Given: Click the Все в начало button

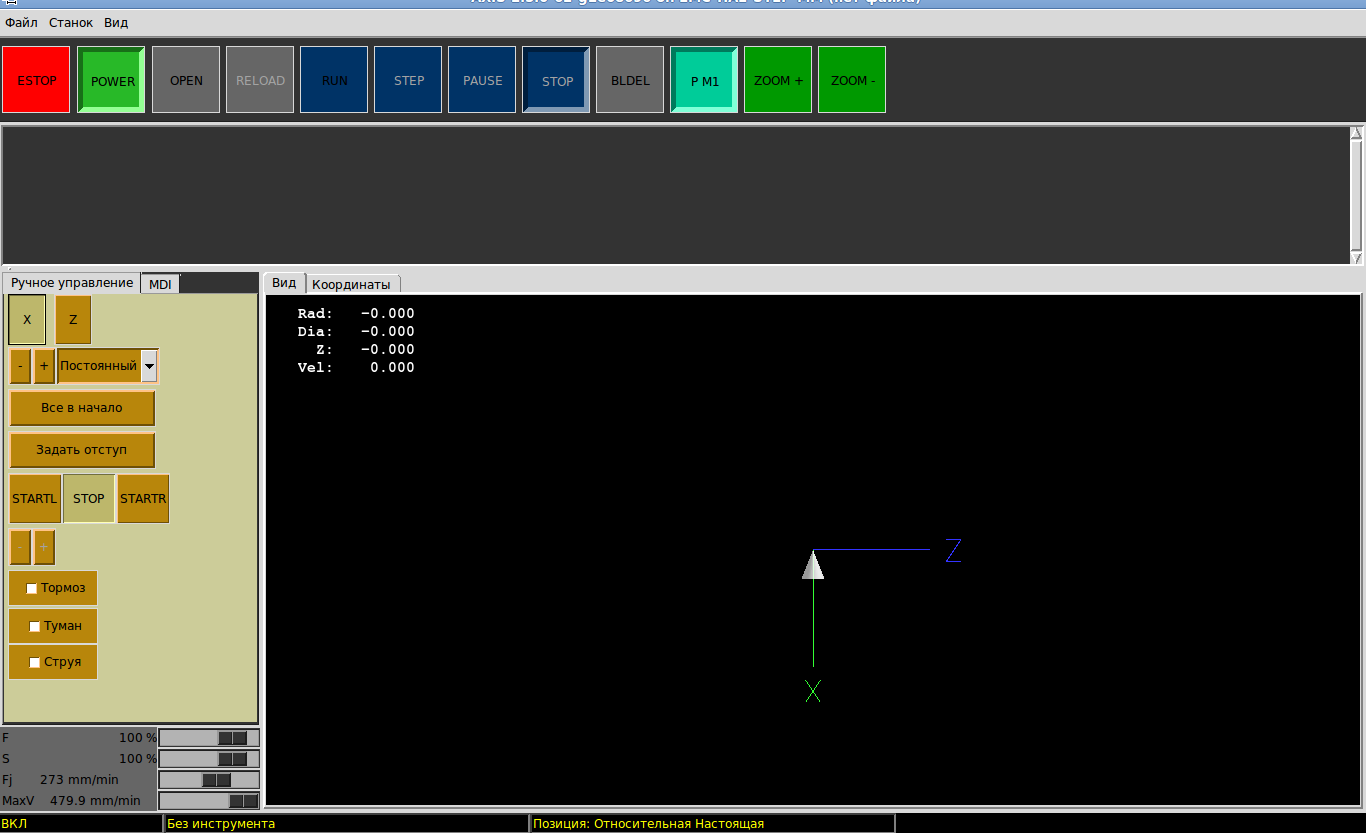Looking at the screenshot, I should pyautogui.click(x=82, y=408).
